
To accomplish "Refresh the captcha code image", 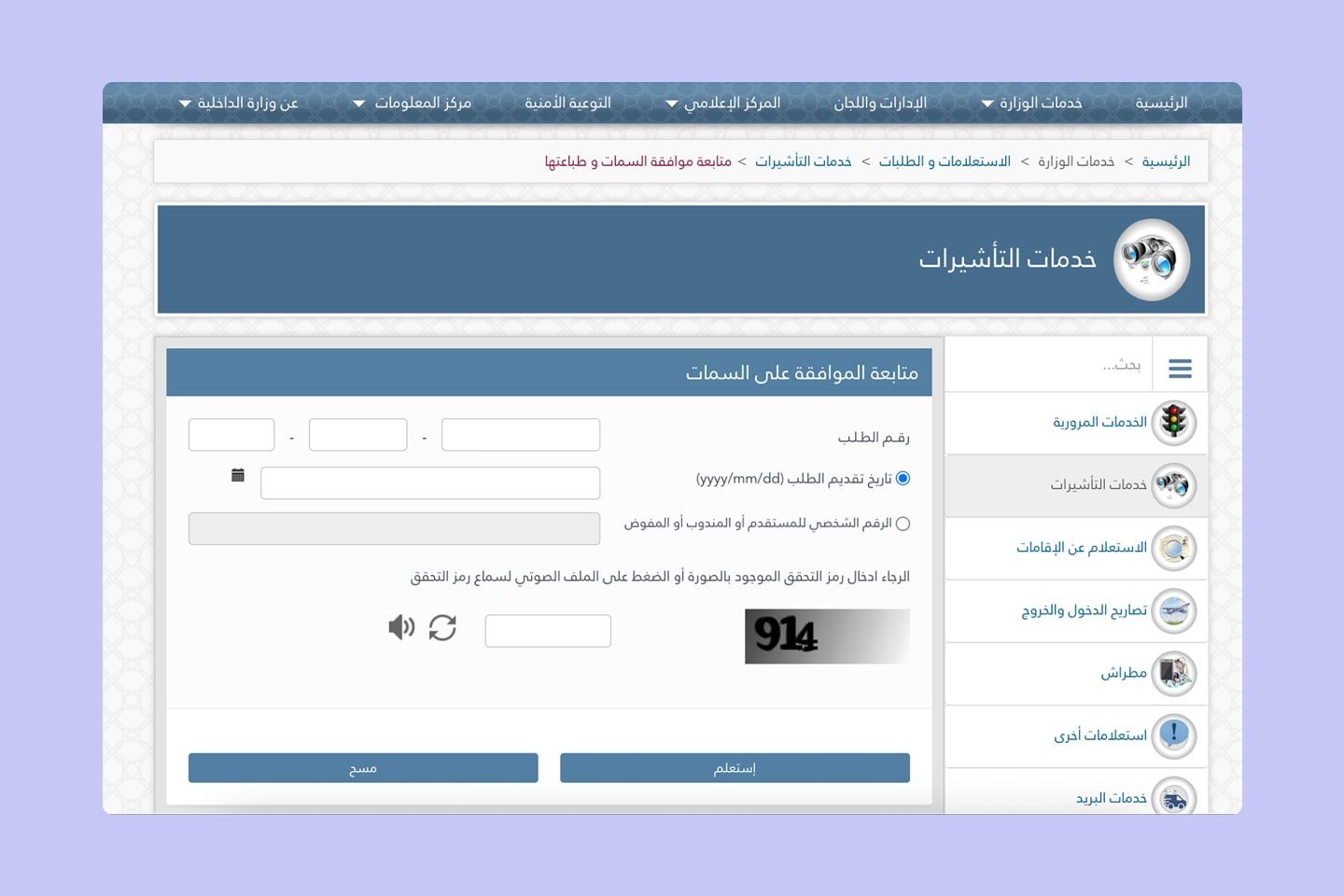I will (x=443, y=628).
